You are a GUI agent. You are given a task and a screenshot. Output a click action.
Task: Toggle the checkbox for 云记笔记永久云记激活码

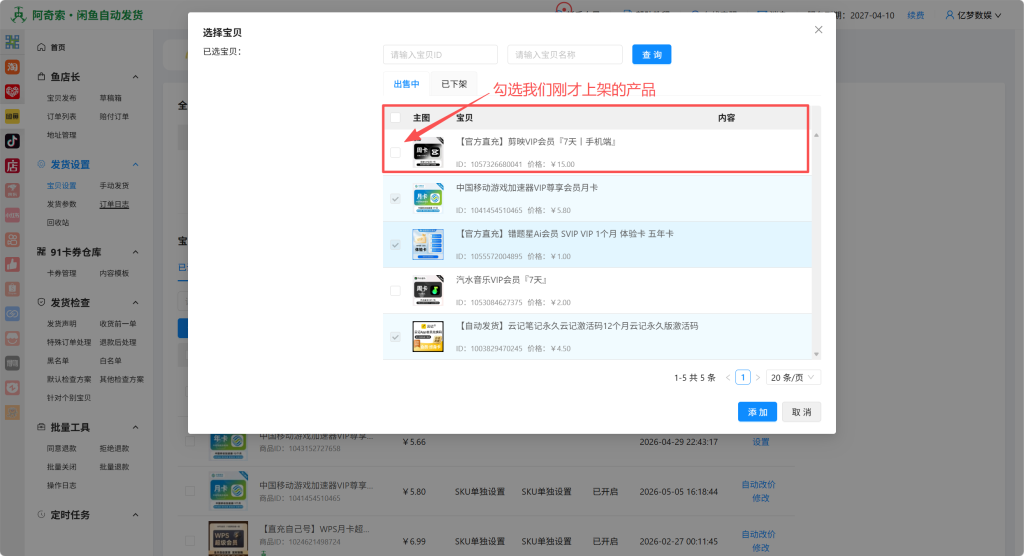pyautogui.click(x=395, y=336)
